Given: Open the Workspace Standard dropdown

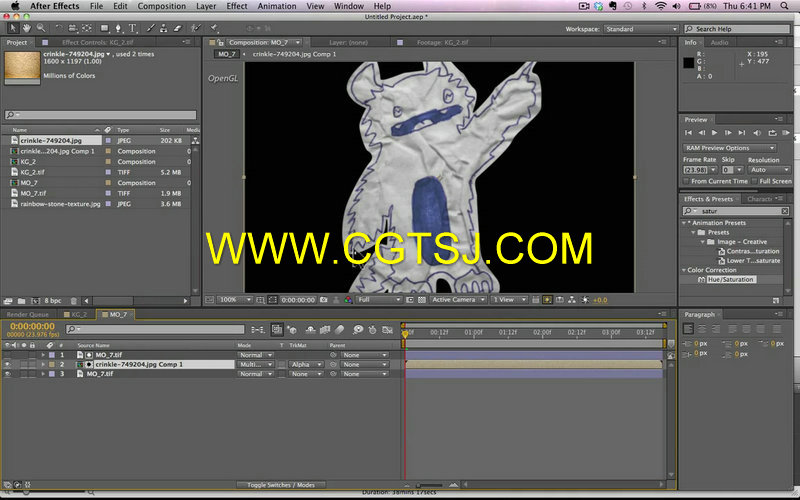Looking at the screenshot, I should tap(641, 29).
